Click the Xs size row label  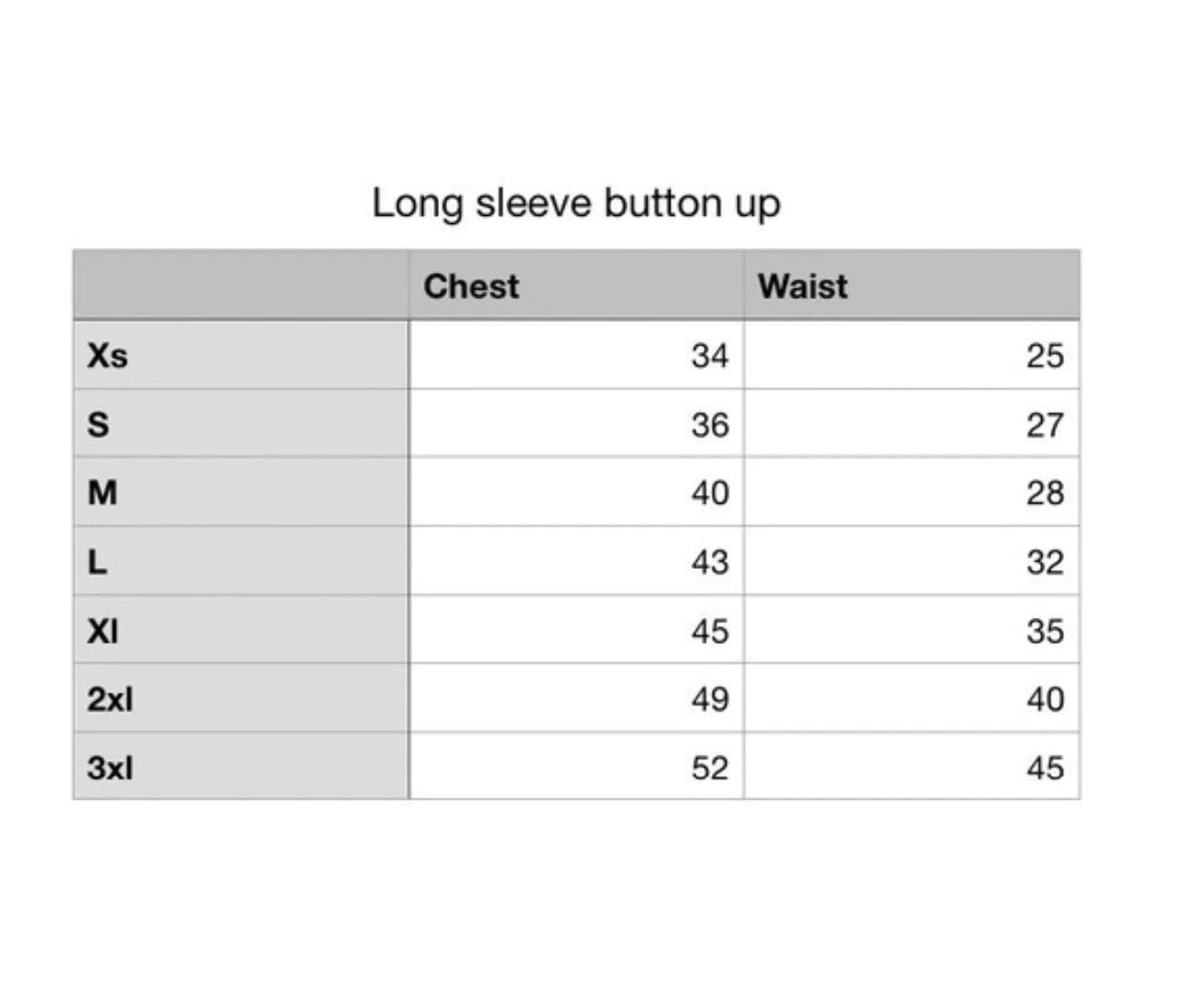tap(107, 355)
